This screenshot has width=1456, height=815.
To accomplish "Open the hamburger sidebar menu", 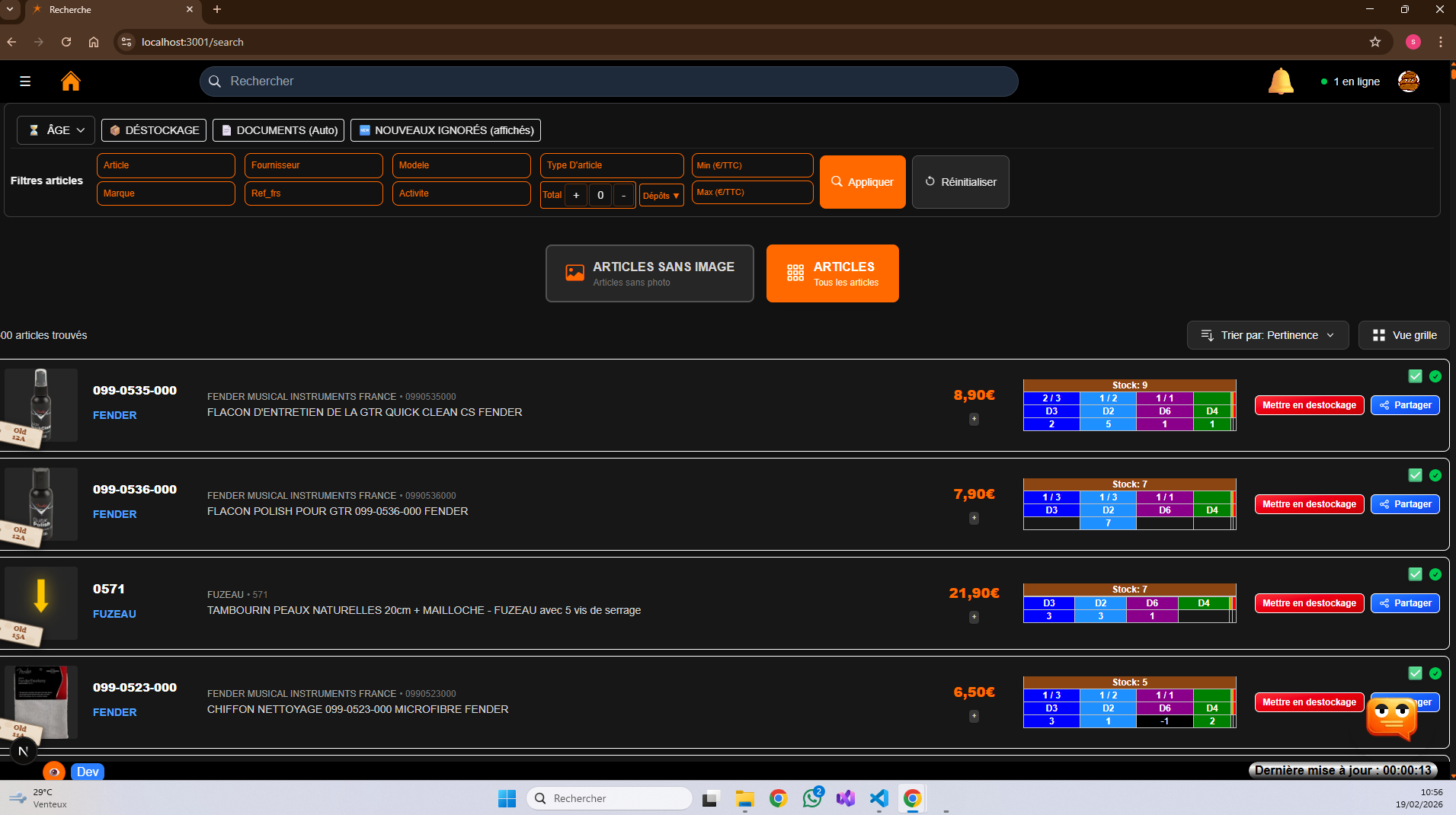I will tap(25, 81).
